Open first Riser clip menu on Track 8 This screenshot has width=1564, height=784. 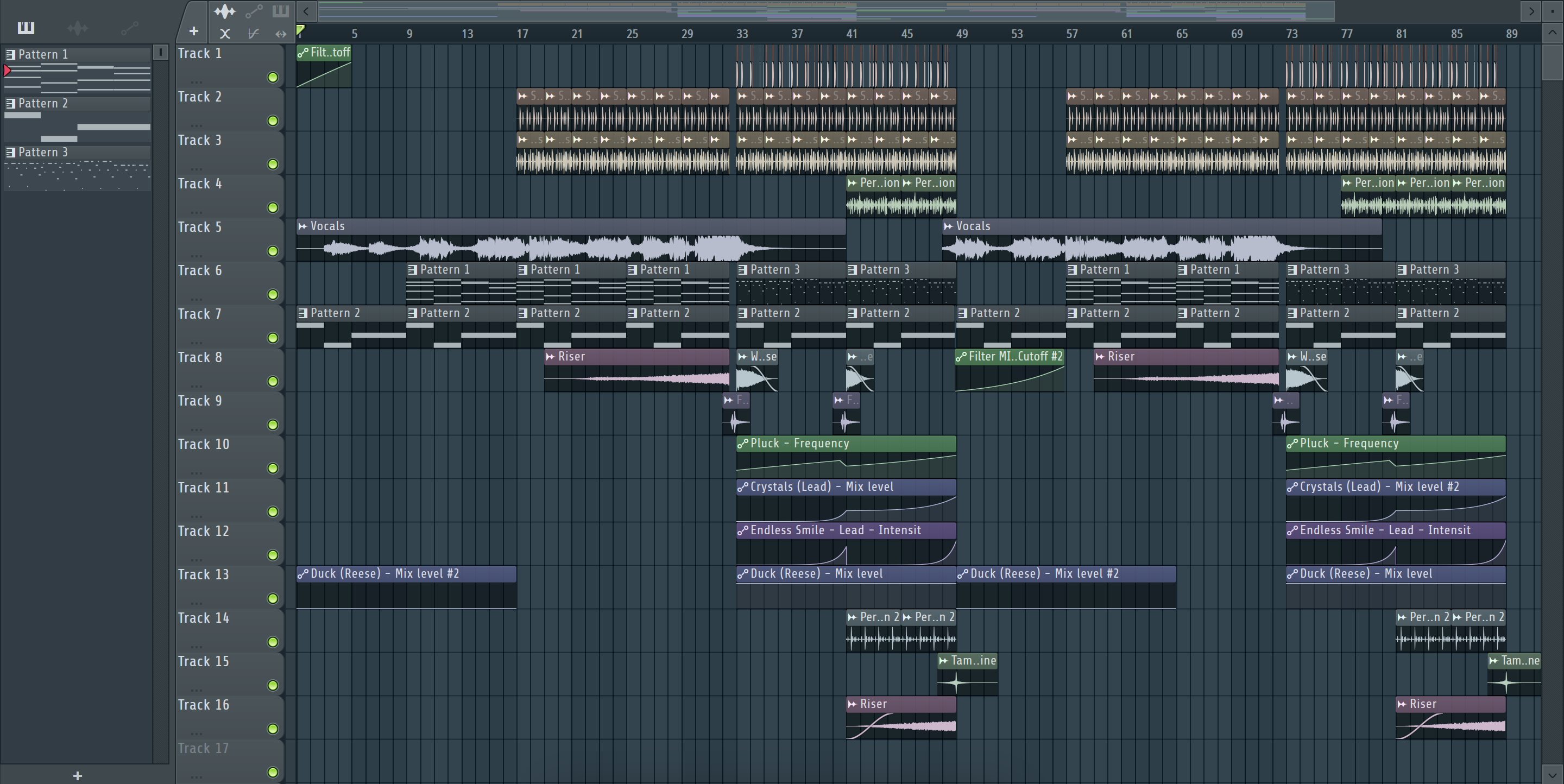pyautogui.click(x=550, y=357)
